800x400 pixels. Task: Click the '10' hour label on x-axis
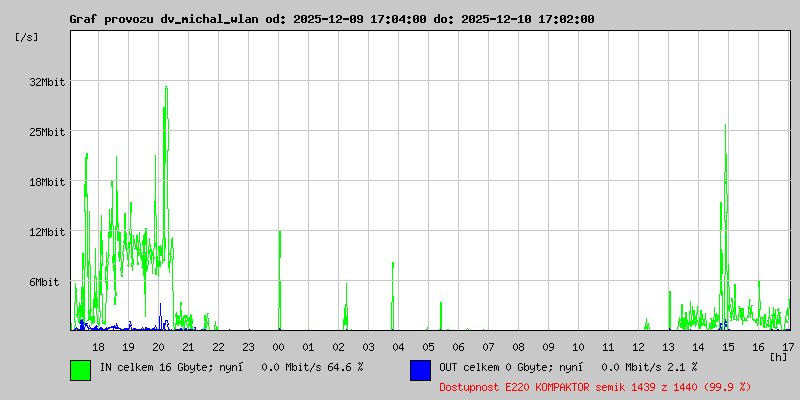[x=579, y=347]
